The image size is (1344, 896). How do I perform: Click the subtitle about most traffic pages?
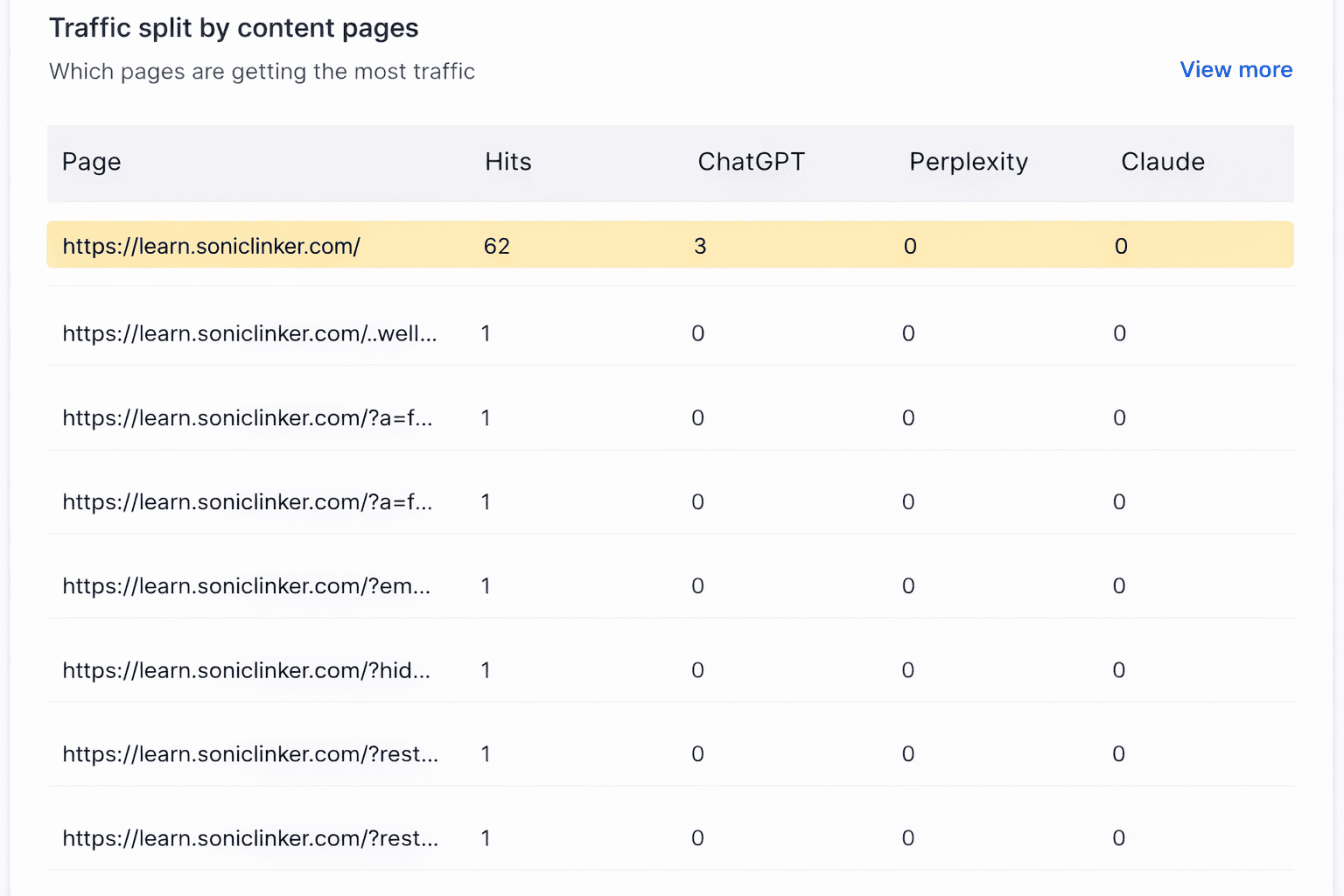262,72
